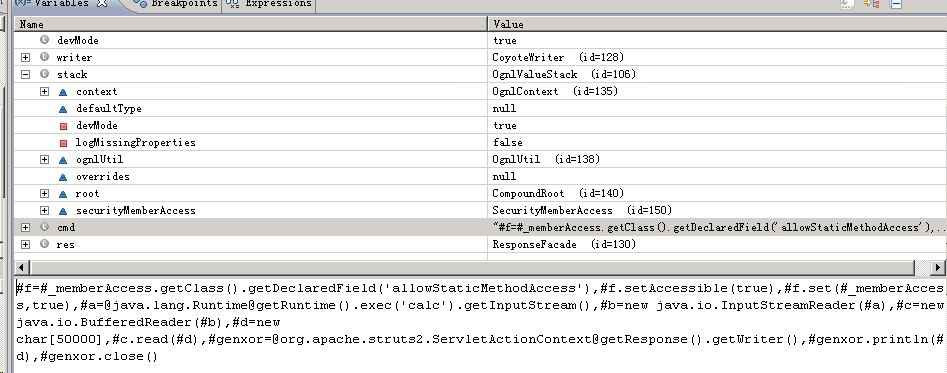Click the cmd variable icon
Viewport: 947px width, 373px height.
coord(45,227)
